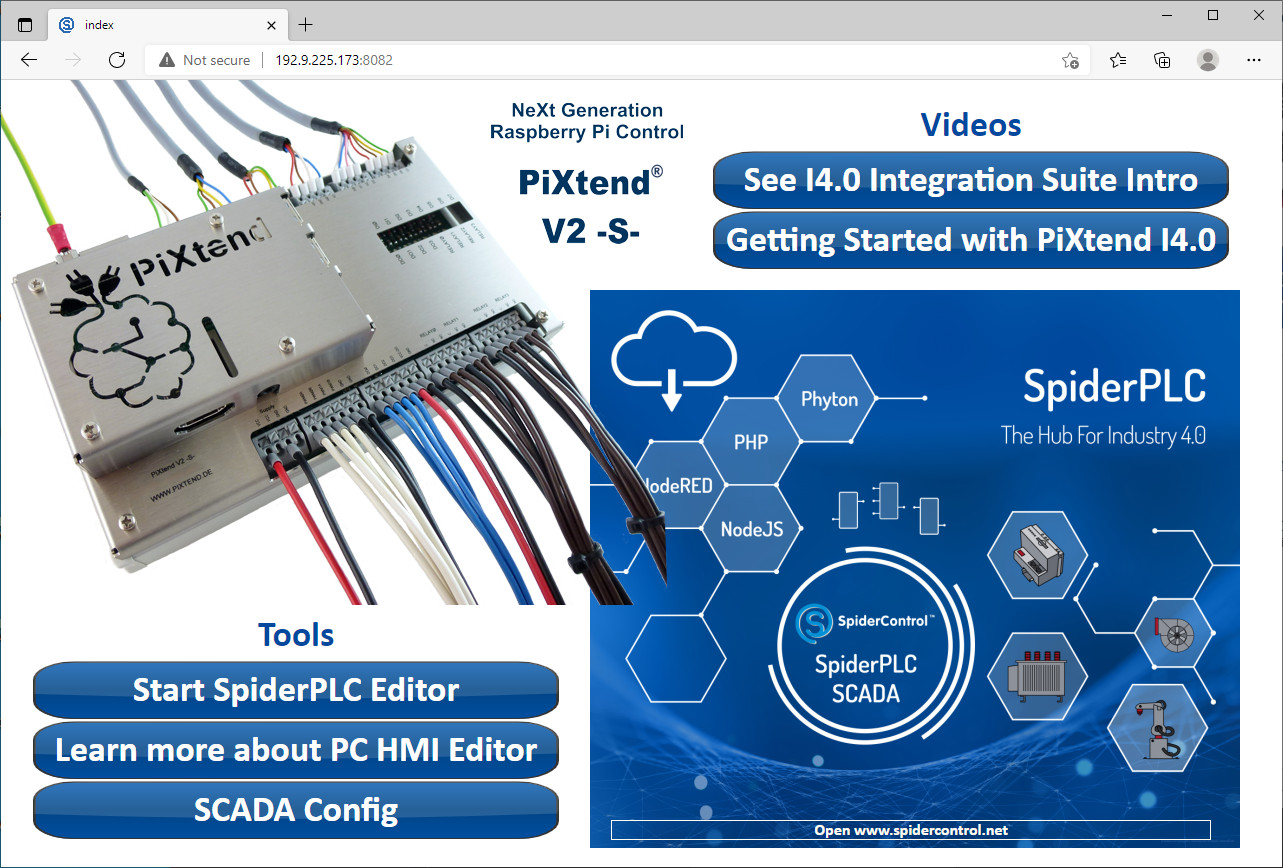Click the PiXtend V2 -S- title text
The image size is (1283, 868).
(590, 206)
